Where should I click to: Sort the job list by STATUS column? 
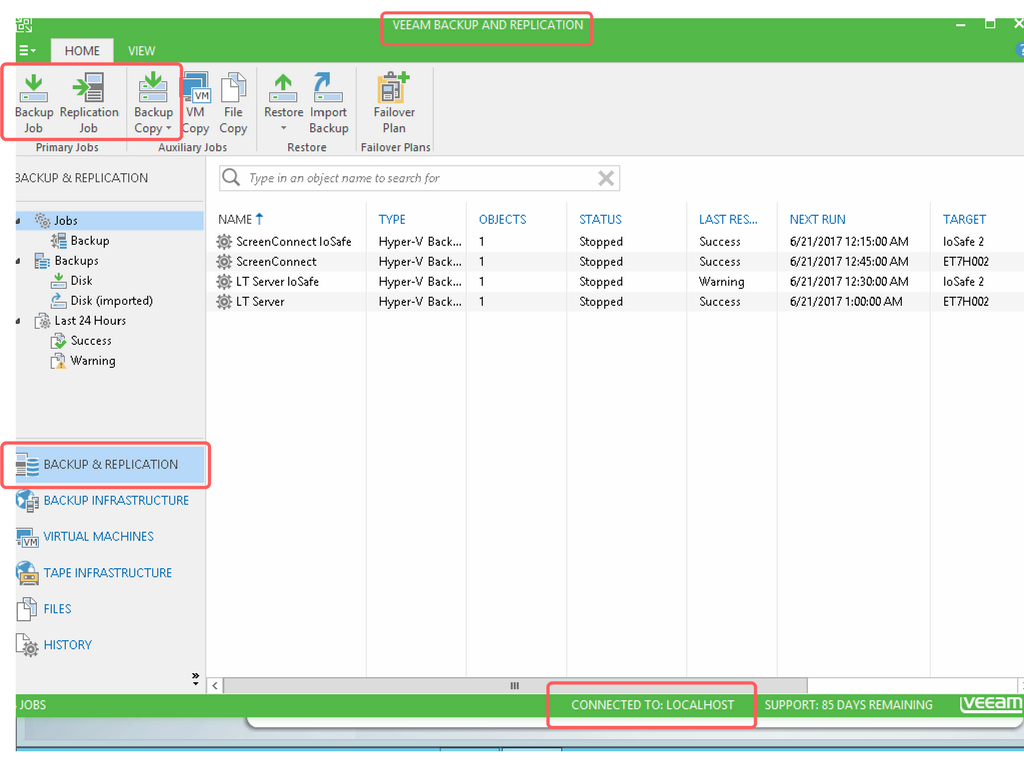600,219
